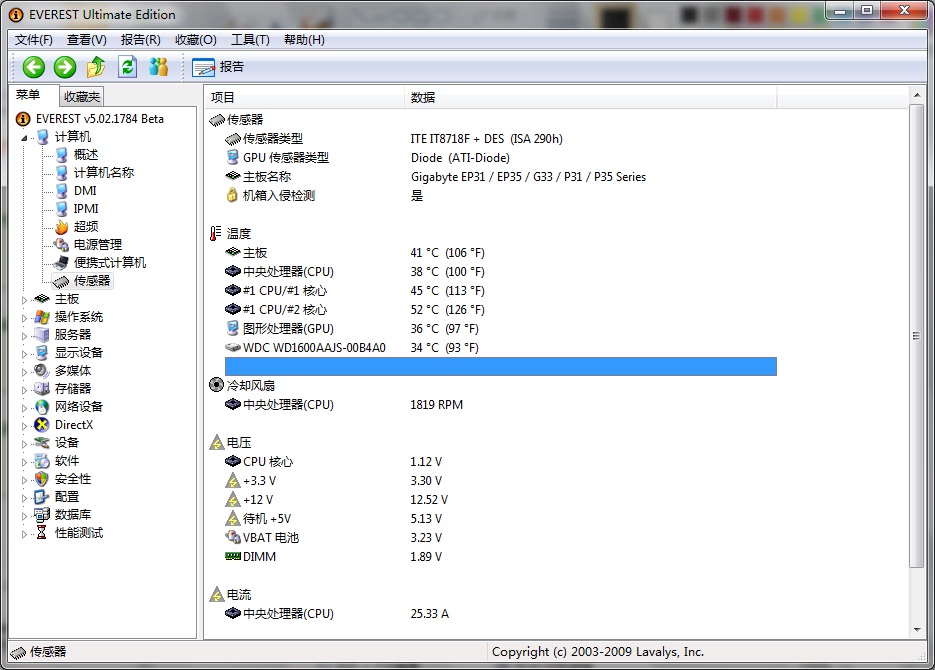Select the 超频 flame icon item
935x670 pixels.
[x=62, y=227]
